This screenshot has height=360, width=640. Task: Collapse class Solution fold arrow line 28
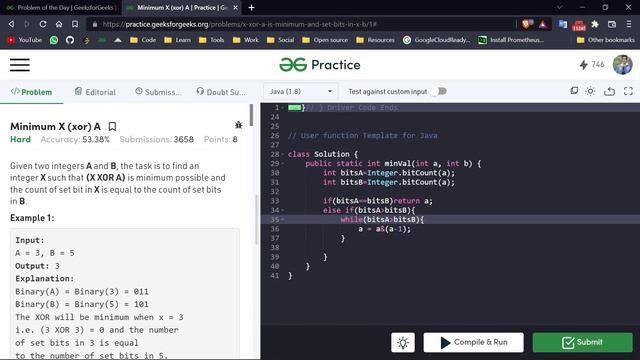tap(282, 154)
